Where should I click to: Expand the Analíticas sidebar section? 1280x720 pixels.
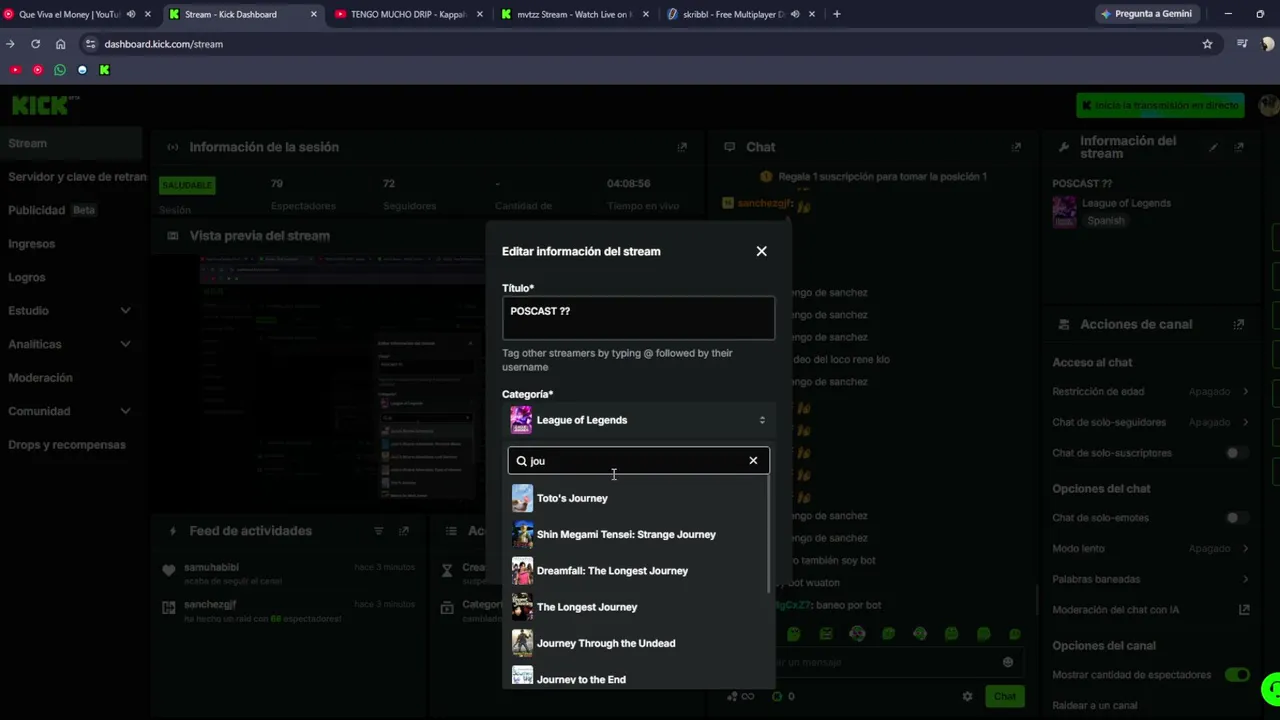point(69,344)
